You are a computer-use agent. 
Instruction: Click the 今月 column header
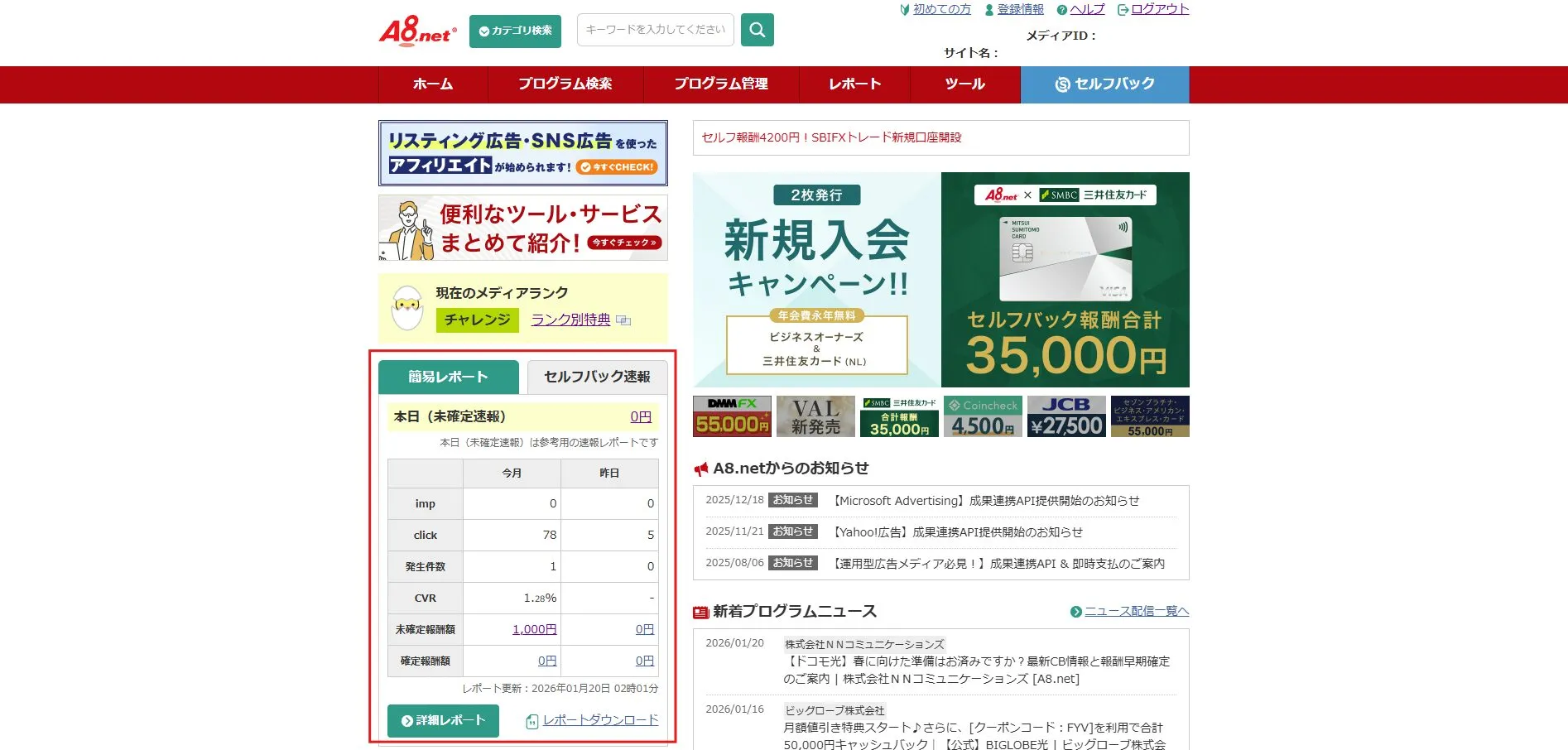[512, 474]
